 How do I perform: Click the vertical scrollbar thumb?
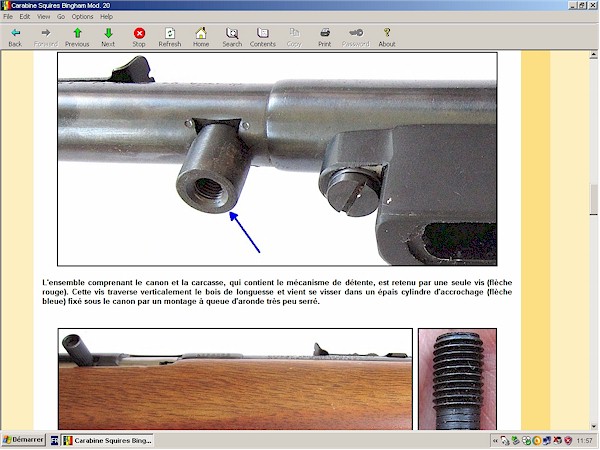tap(593, 199)
